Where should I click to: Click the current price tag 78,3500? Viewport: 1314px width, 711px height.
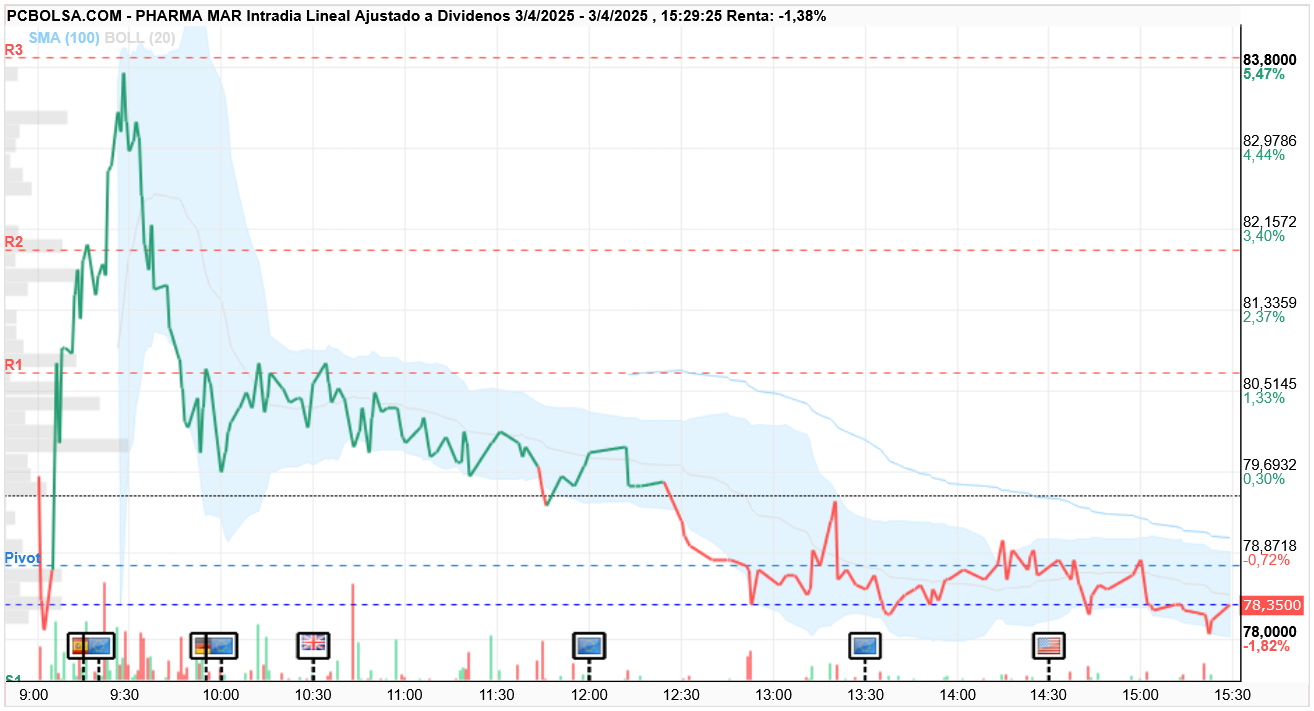(x=1272, y=605)
